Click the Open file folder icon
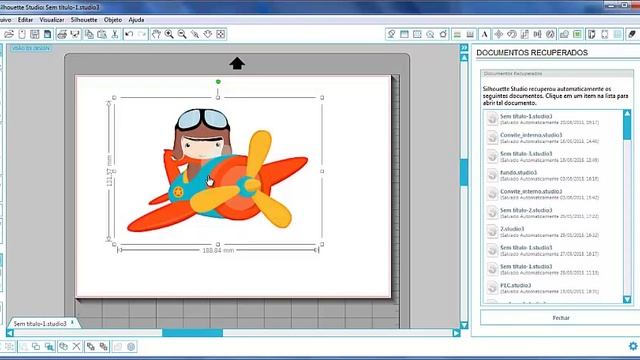The image size is (640, 360). (x=9, y=34)
